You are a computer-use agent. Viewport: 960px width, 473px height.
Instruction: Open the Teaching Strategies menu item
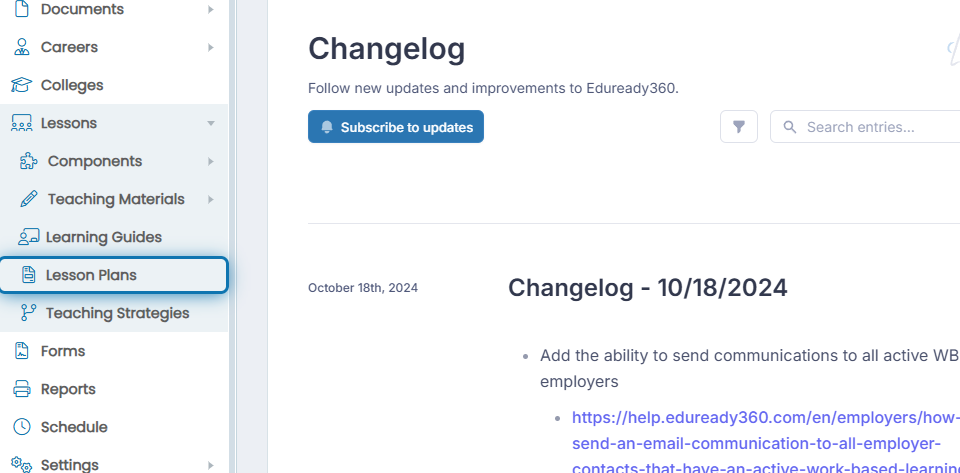click(113, 313)
